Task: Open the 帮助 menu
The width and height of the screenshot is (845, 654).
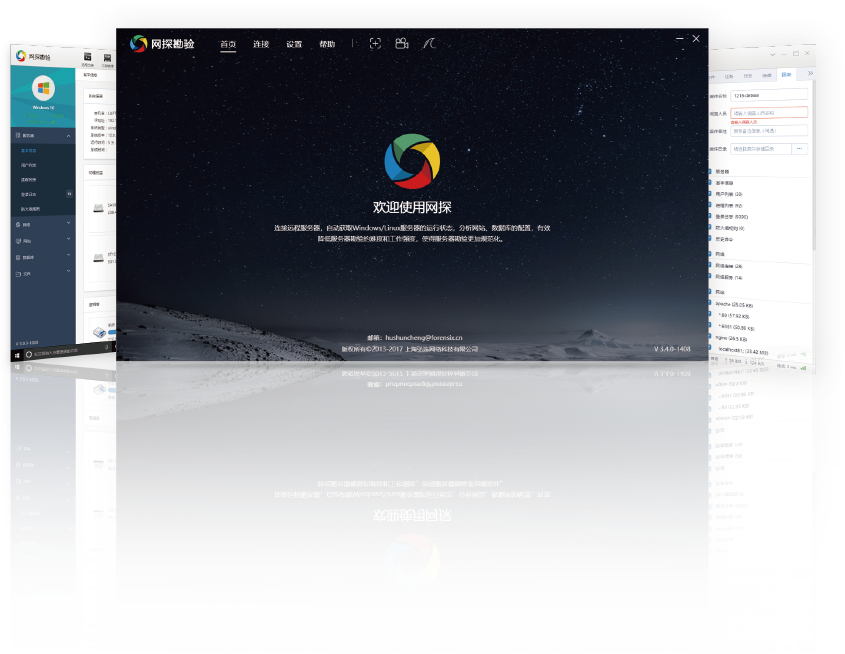Action: click(327, 44)
